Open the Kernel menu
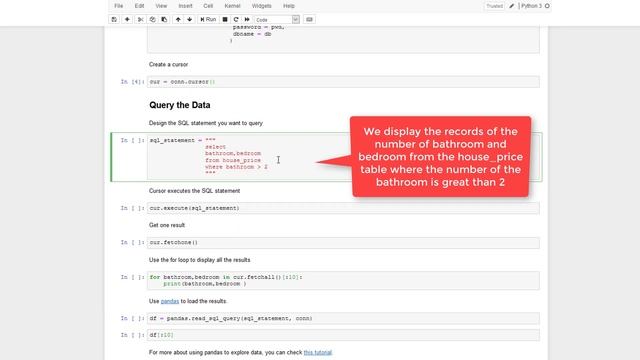Screen dimensions: 640x360 (232, 6)
